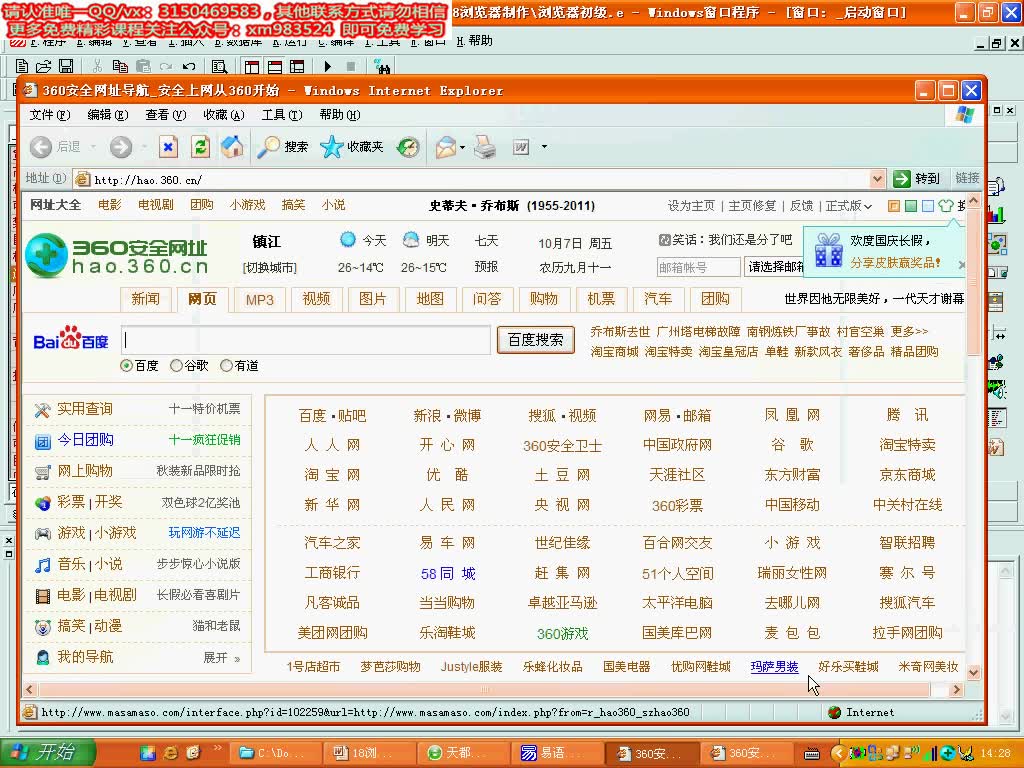Select the 谷歌 search engine radio button
This screenshot has height=768, width=1024.
click(x=177, y=365)
